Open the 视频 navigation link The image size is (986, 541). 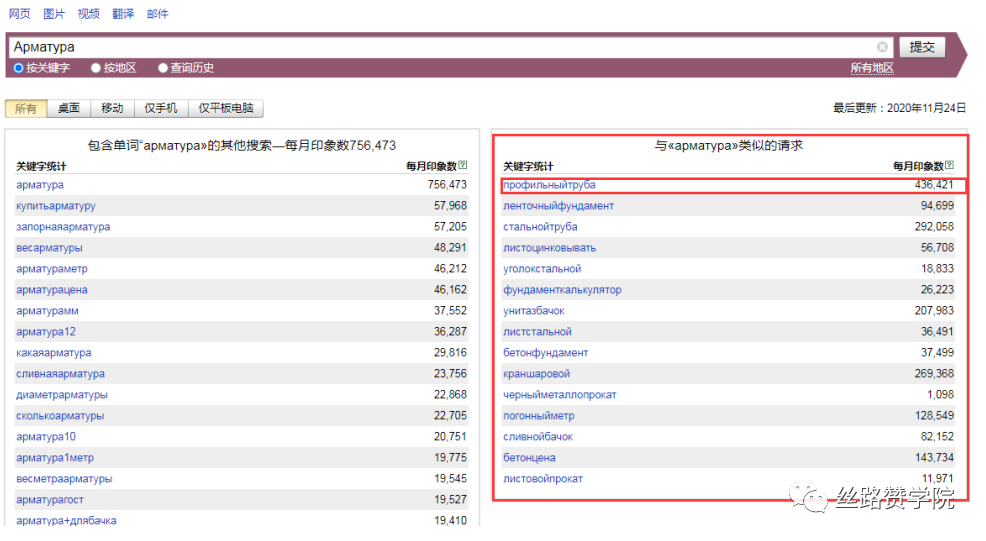89,14
